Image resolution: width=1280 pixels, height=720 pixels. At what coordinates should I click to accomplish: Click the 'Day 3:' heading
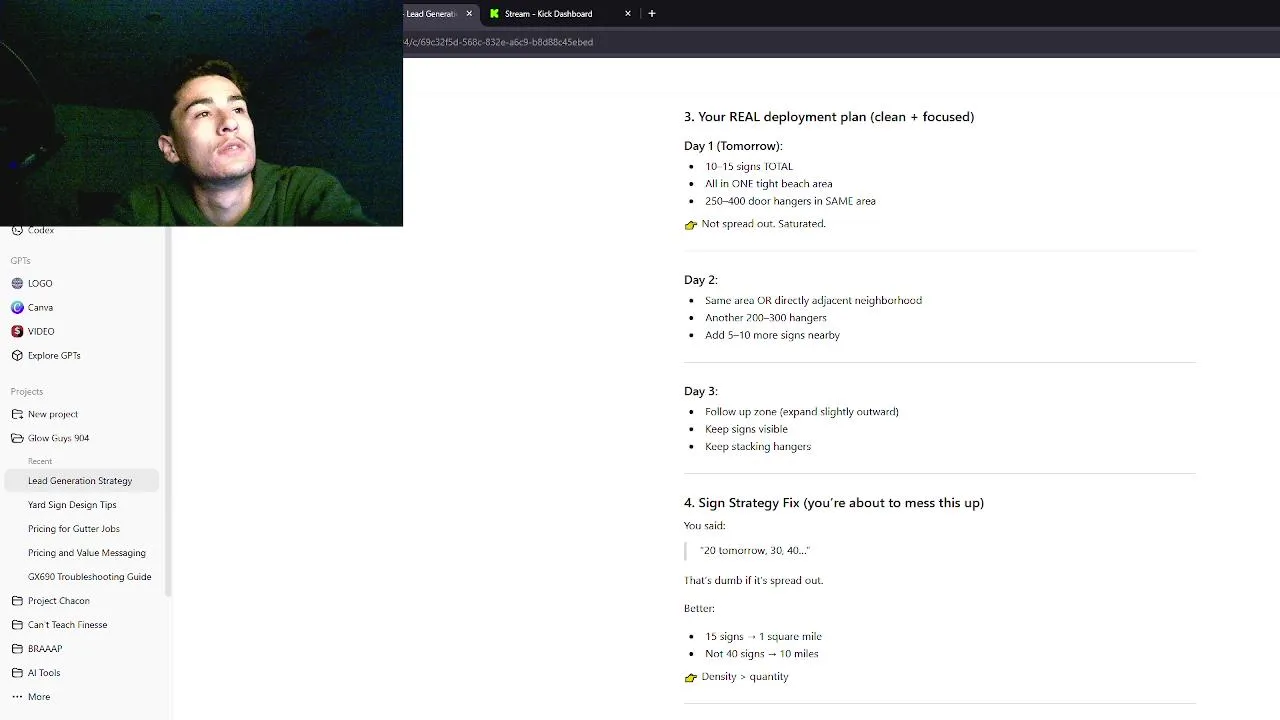(701, 391)
